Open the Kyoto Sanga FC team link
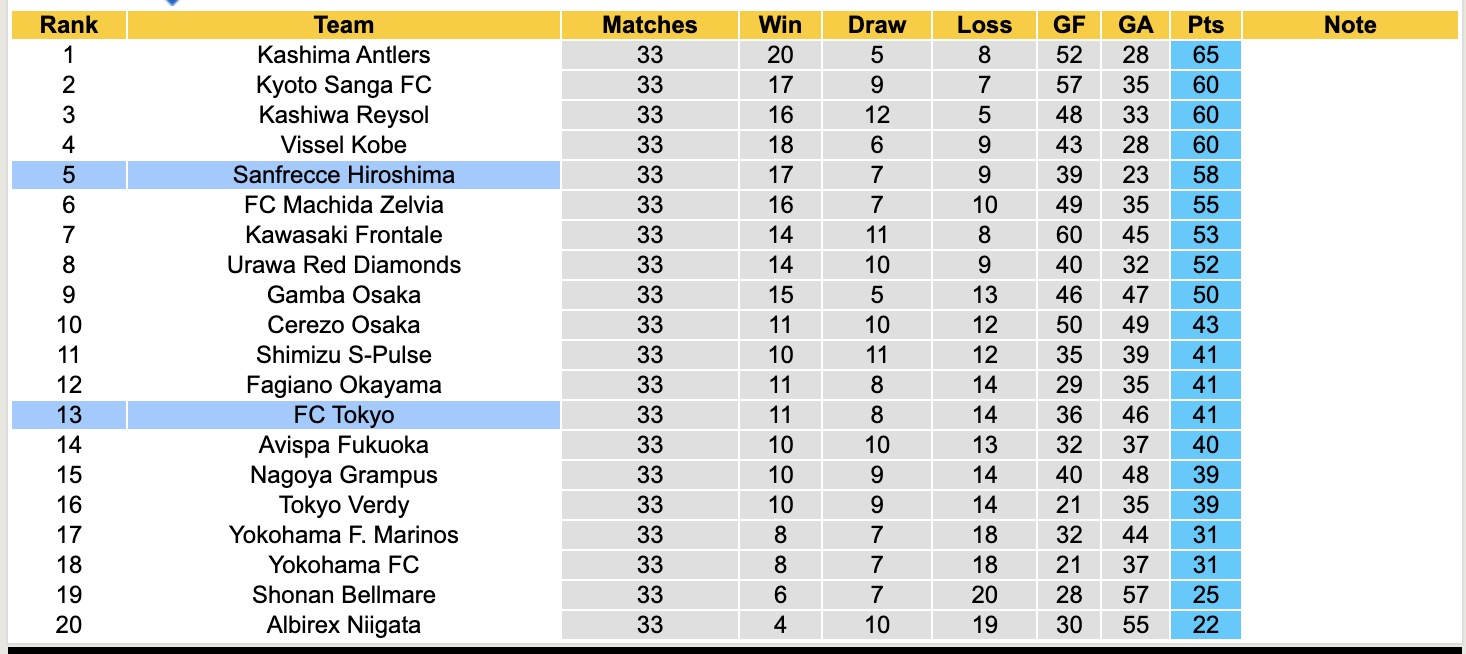This screenshot has height=654, width=1466. [343, 85]
